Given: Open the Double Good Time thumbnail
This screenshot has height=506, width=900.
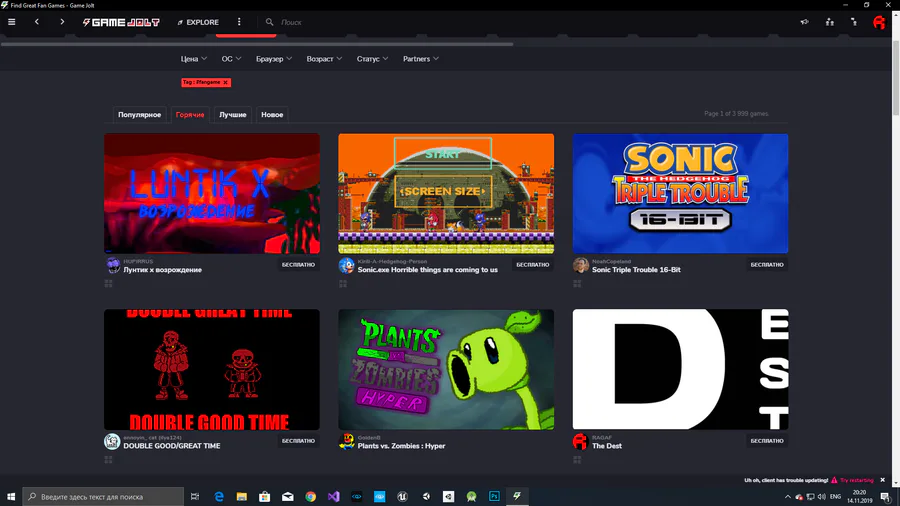Looking at the screenshot, I should pos(212,369).
